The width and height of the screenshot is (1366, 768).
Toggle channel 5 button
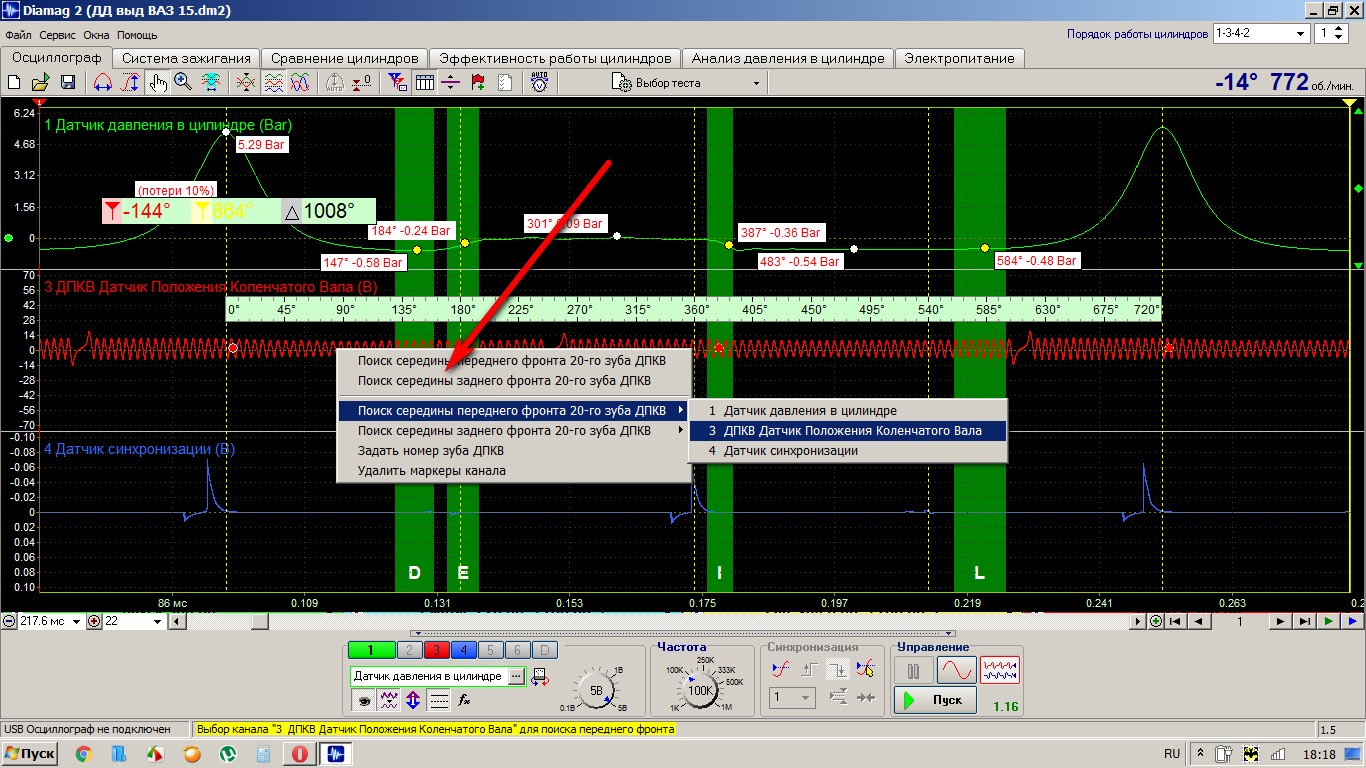490,651
